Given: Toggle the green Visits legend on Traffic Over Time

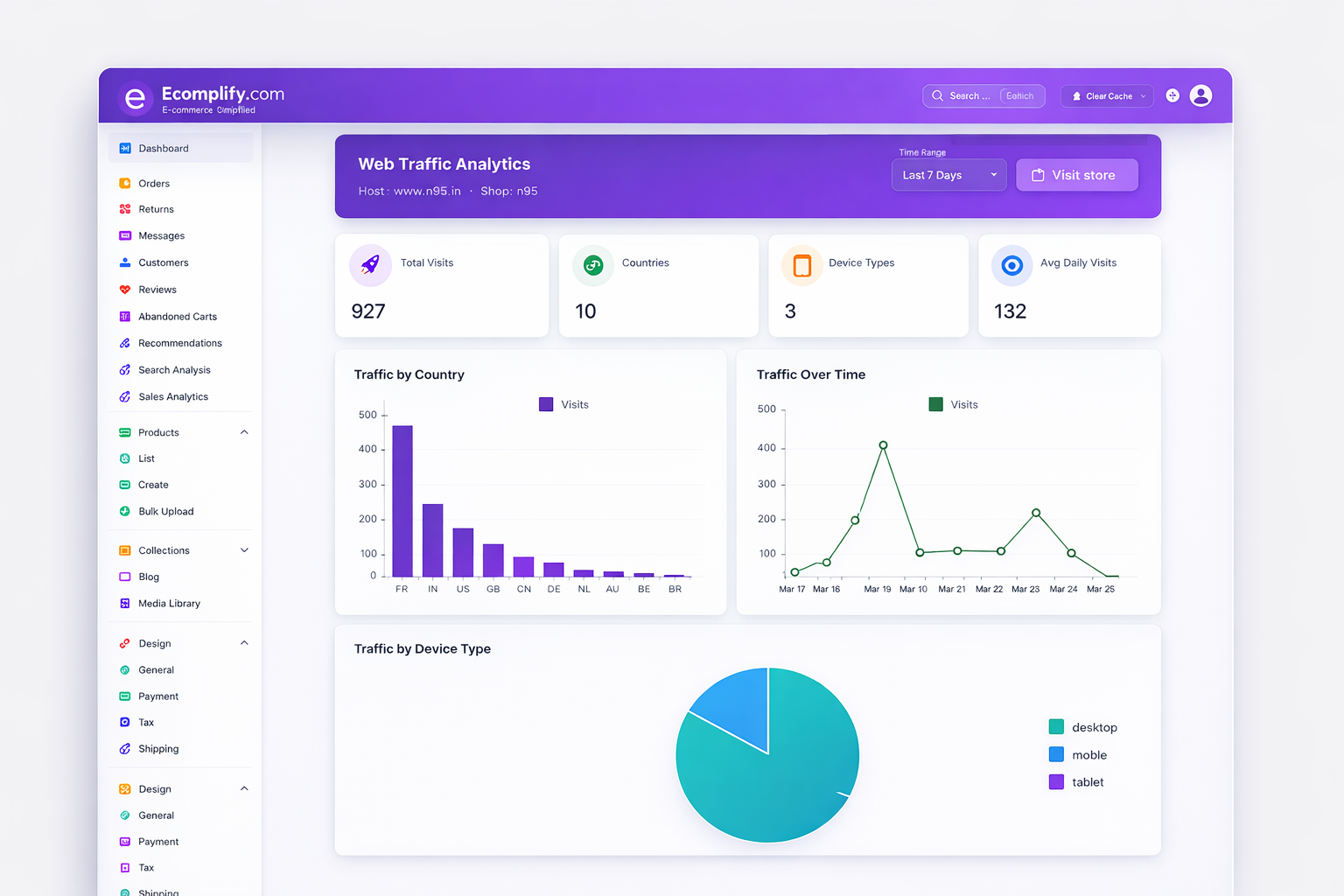Looking at the screenshot, I should click(935, 404).
